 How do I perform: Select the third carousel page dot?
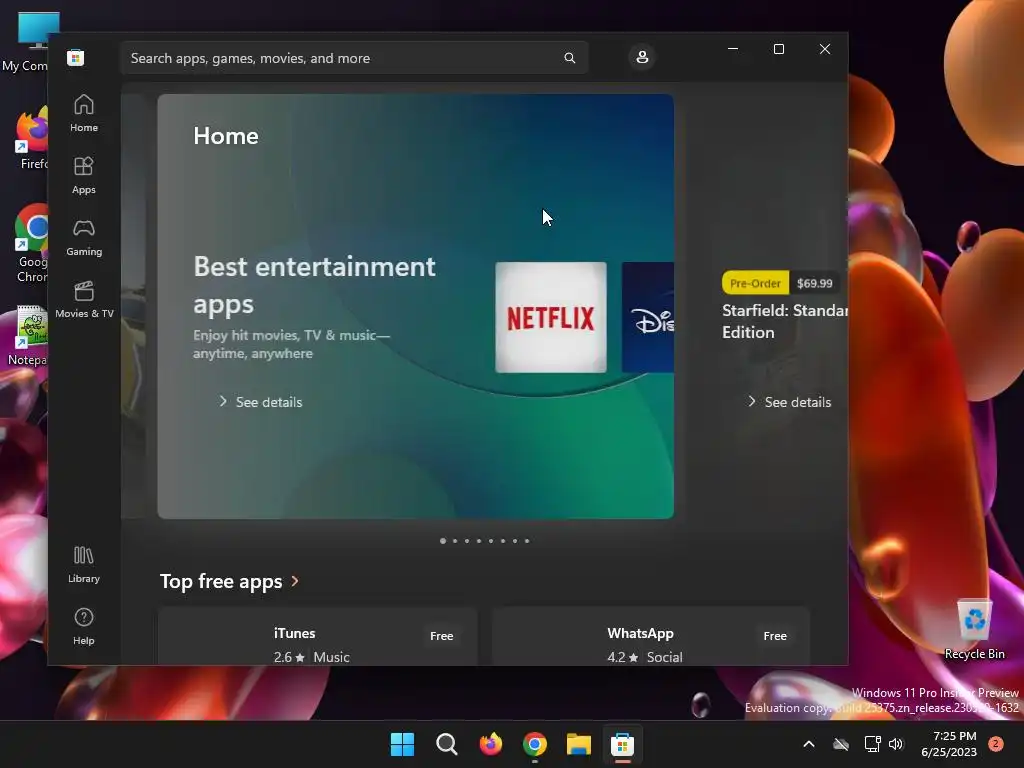click(x=467, y=541)
